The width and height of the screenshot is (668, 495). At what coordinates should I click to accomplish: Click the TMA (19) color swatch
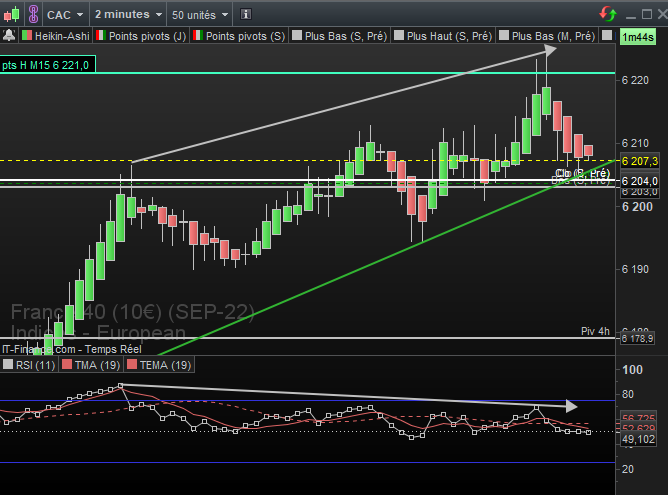(x=67, y=364)
